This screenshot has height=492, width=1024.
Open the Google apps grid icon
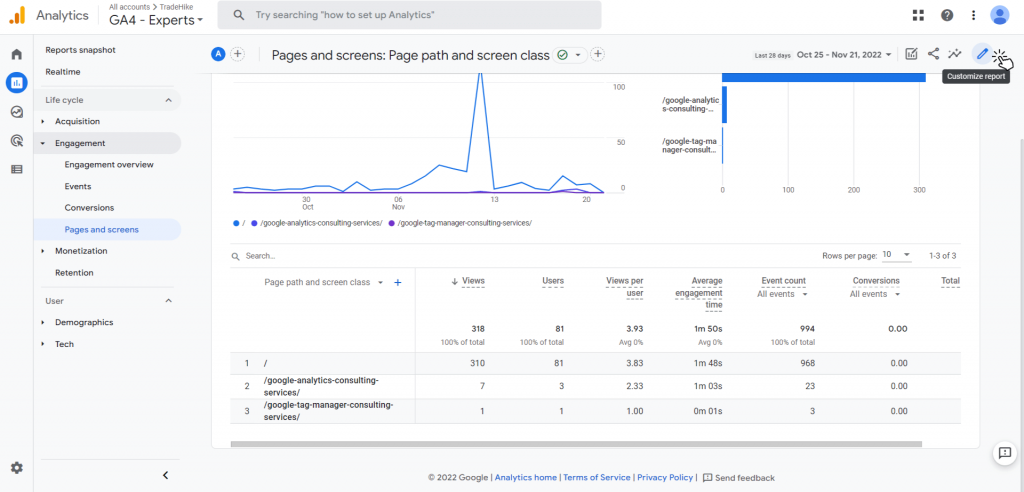coord(918,15)
